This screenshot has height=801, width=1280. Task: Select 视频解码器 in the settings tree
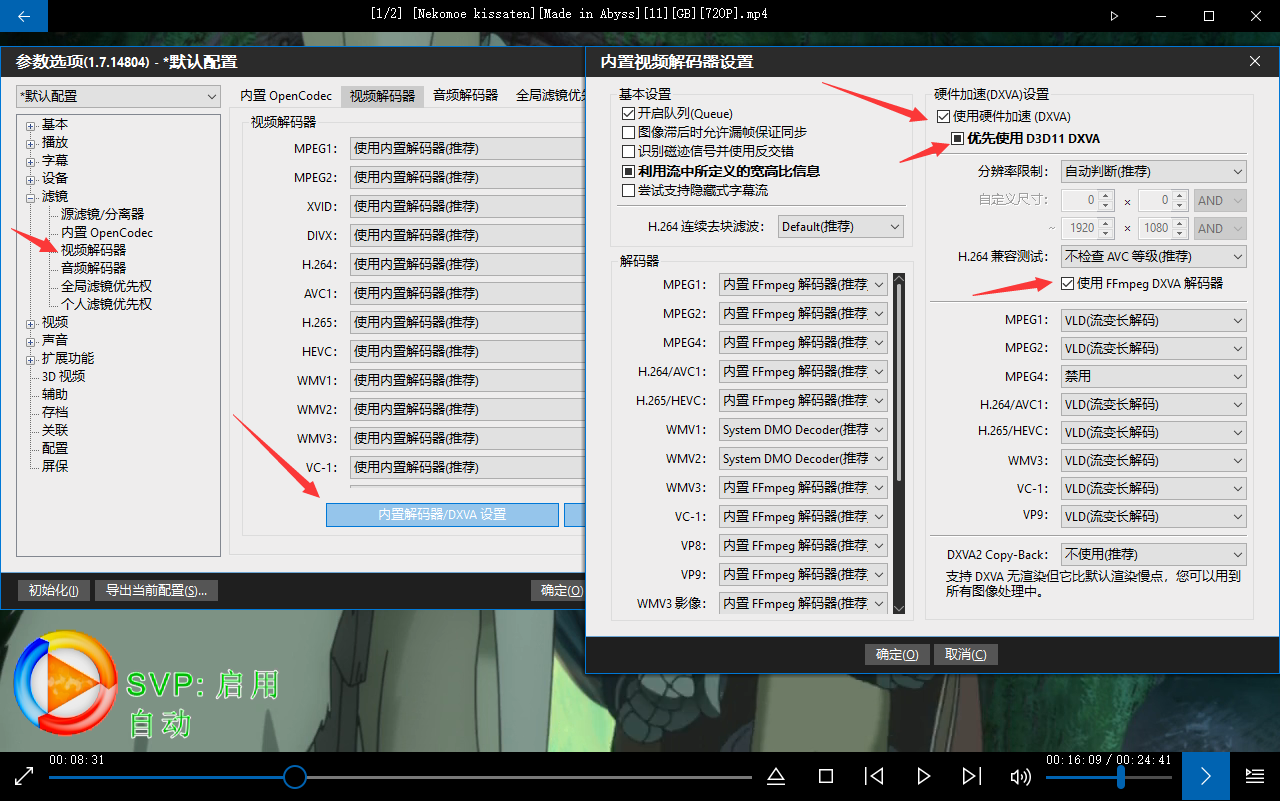pyautogui.click(x=93, y=250)
